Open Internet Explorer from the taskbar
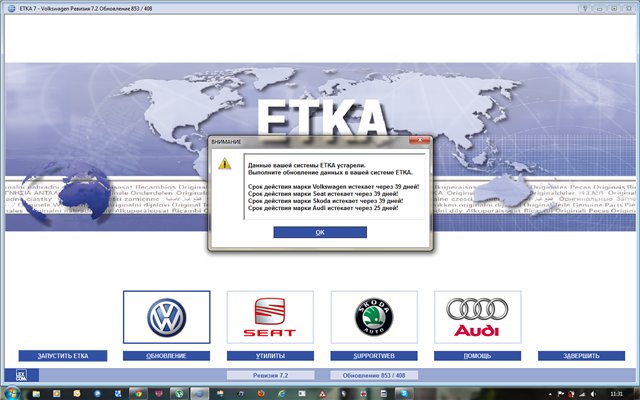Image resolution: width=640 pixels, height=400 pixels. pyautogui.click(x=282, y=393)
